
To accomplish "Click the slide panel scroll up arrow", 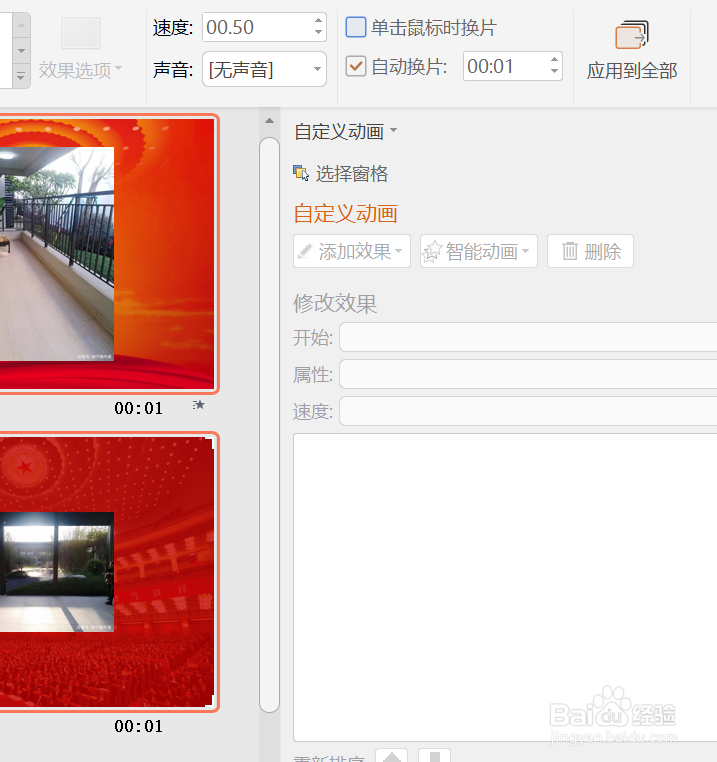I will [269, 121].
